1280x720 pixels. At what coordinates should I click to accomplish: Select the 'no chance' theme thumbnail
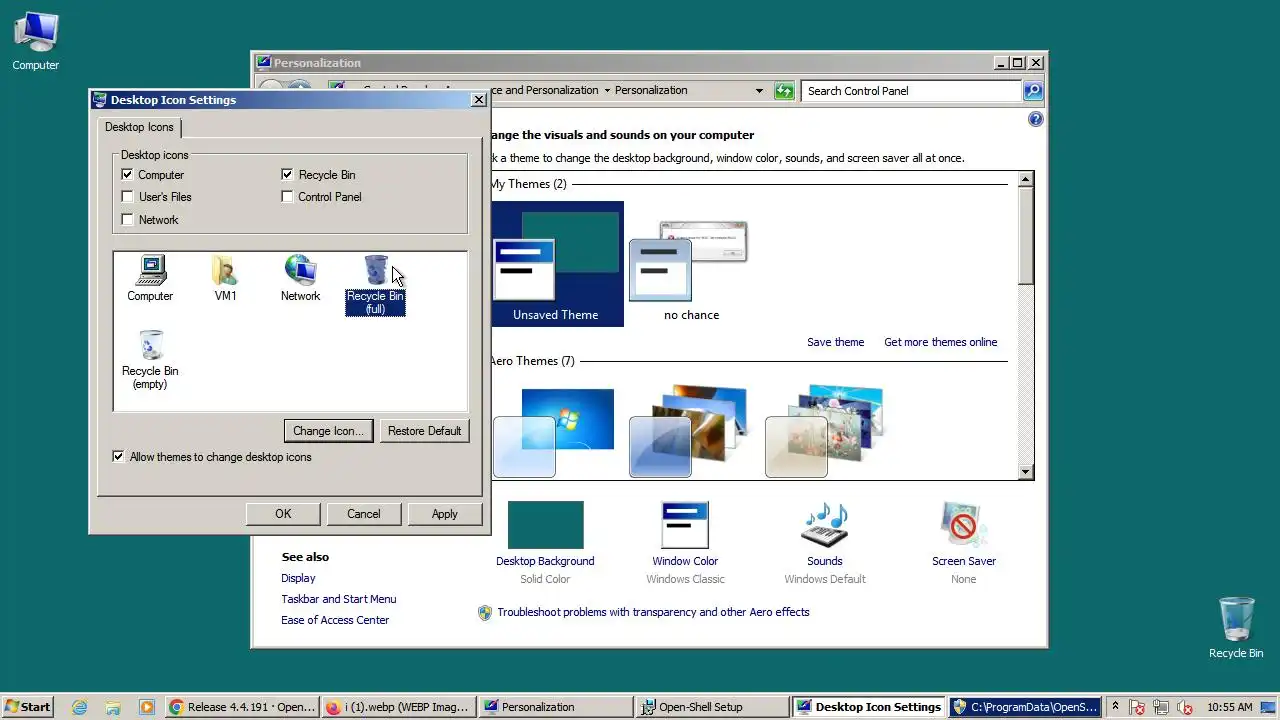(x=691, y=264)
